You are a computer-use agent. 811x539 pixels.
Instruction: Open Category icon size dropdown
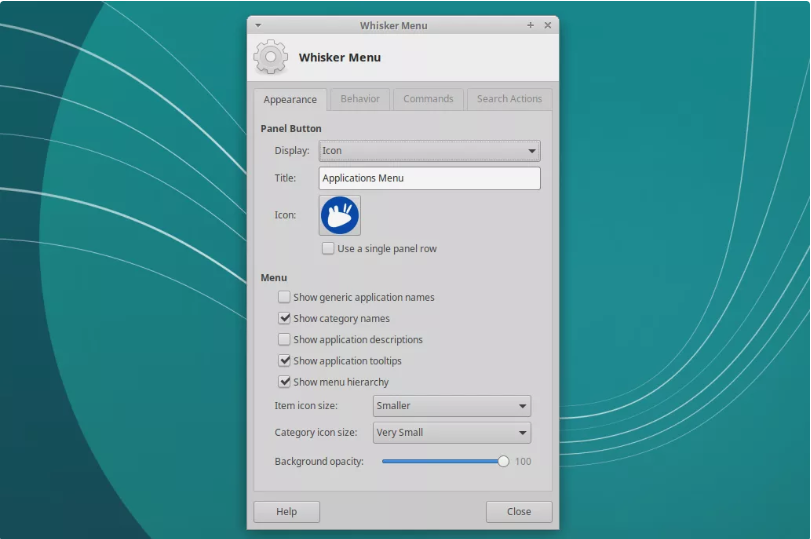tap(452, 432)
